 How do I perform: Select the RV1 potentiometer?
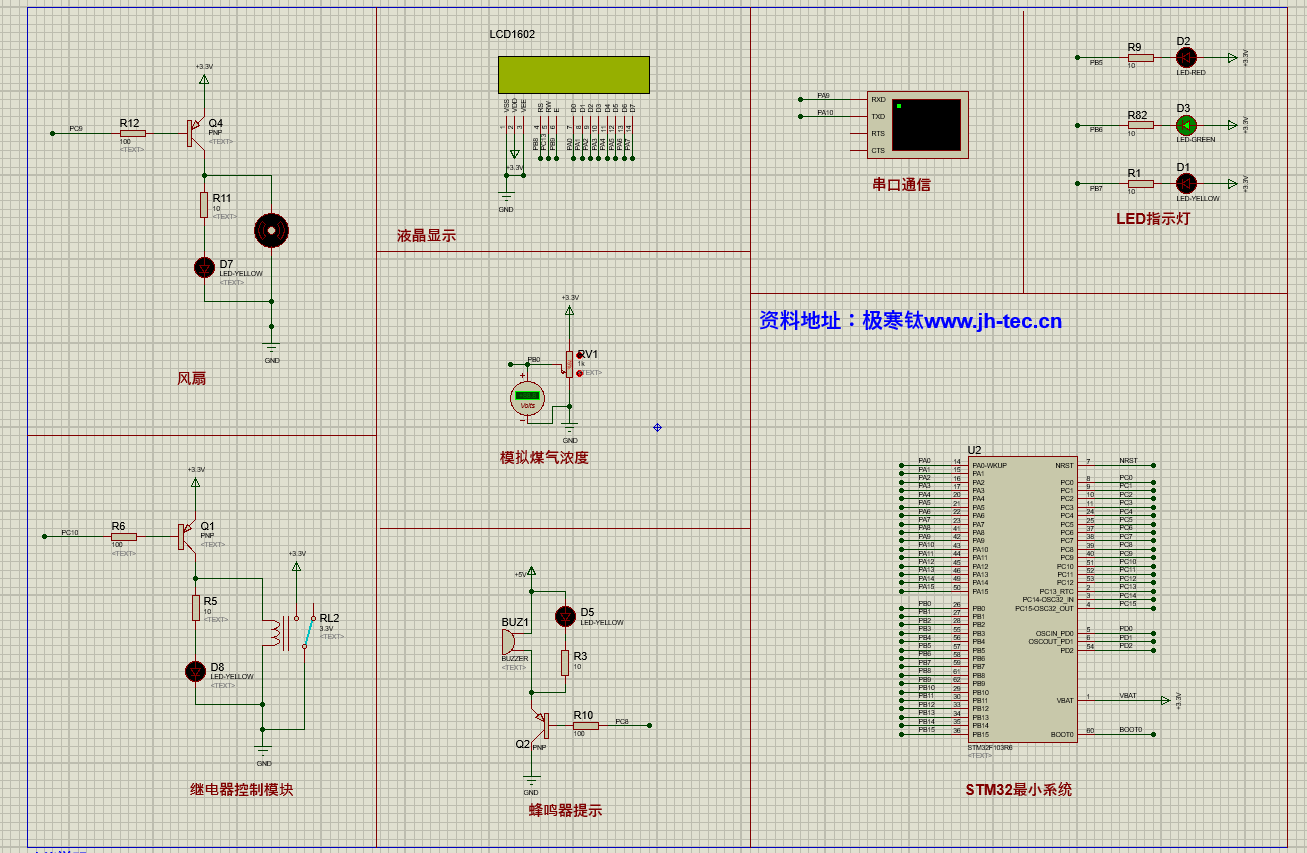click(x=569, y=363)
